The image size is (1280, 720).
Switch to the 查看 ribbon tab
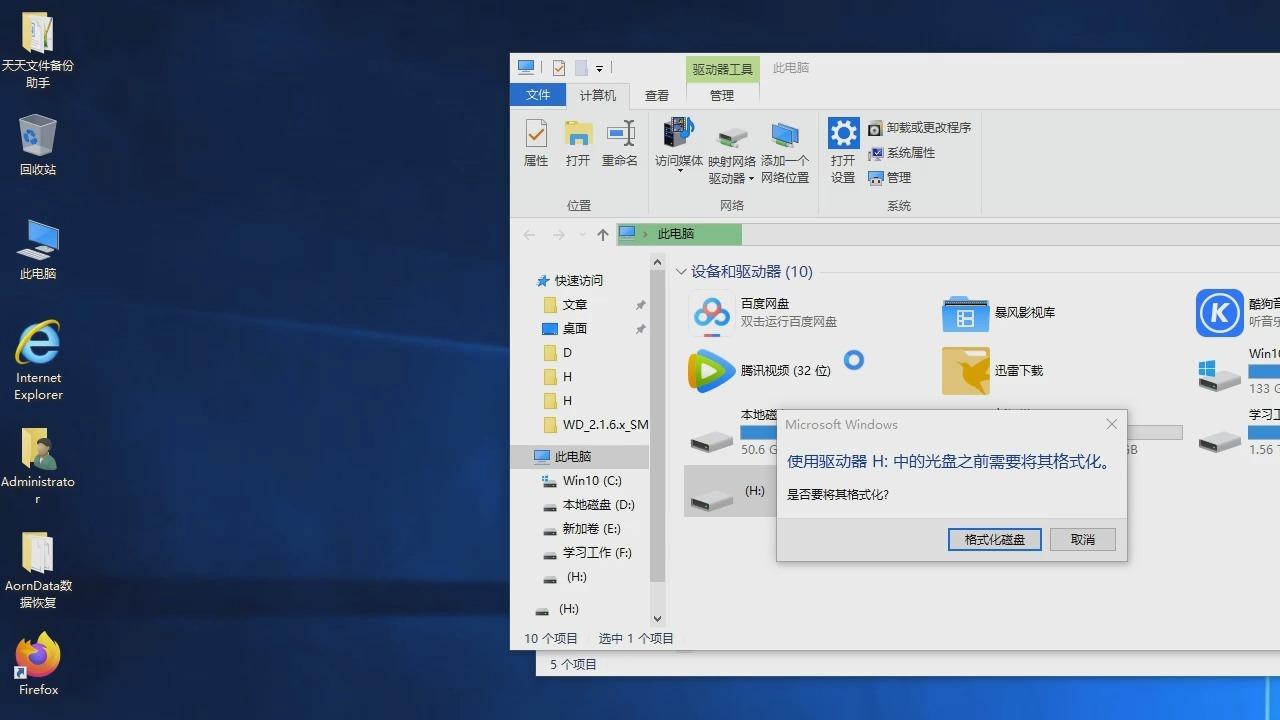coord(656,95)
